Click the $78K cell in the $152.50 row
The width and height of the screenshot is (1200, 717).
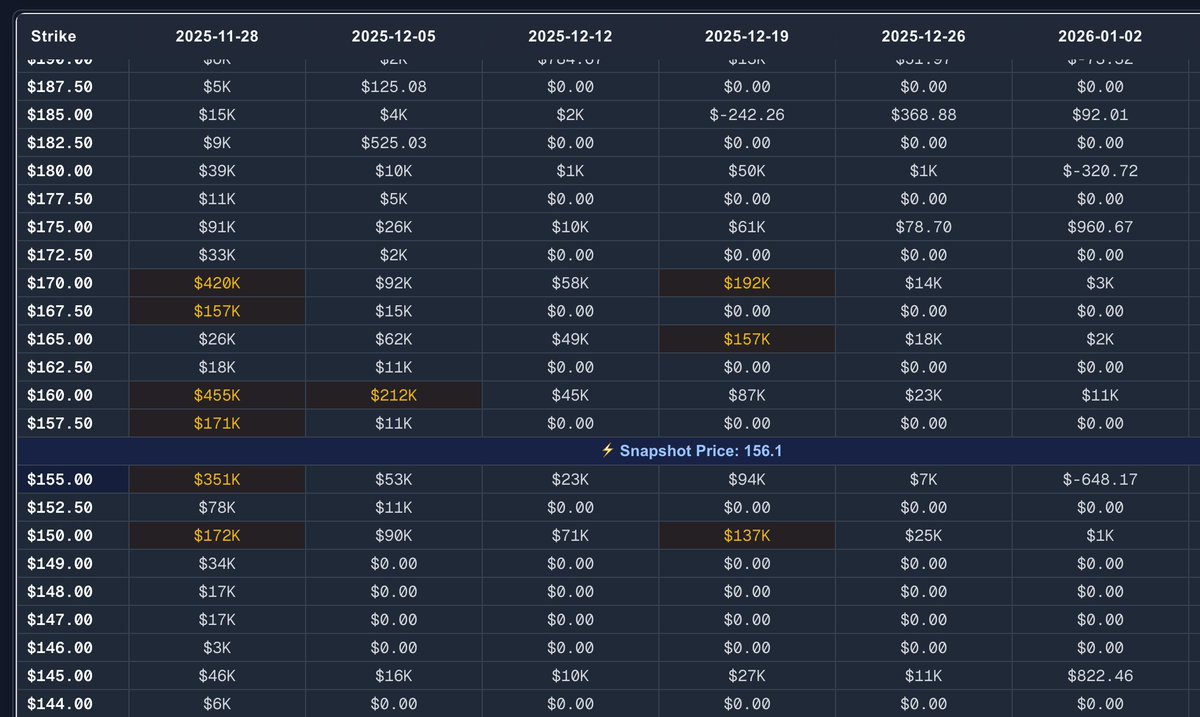(217, 507)
